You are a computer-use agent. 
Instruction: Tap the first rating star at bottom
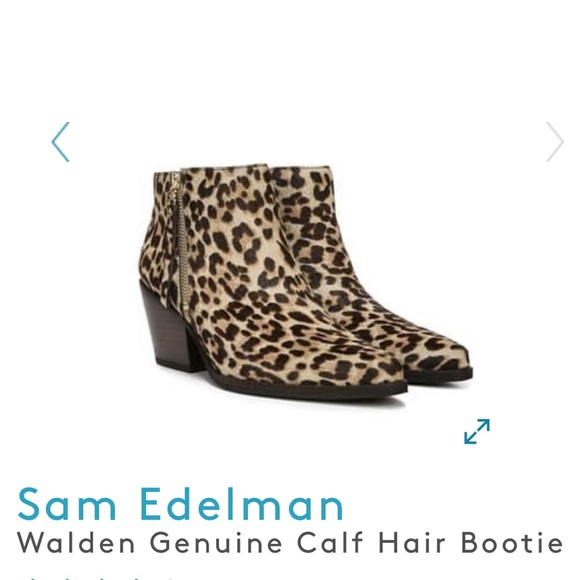(31, 577)
